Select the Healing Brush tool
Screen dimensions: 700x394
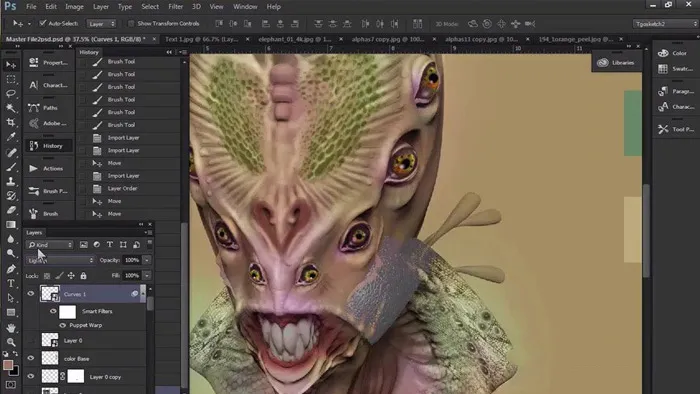[x=11, y=152]
